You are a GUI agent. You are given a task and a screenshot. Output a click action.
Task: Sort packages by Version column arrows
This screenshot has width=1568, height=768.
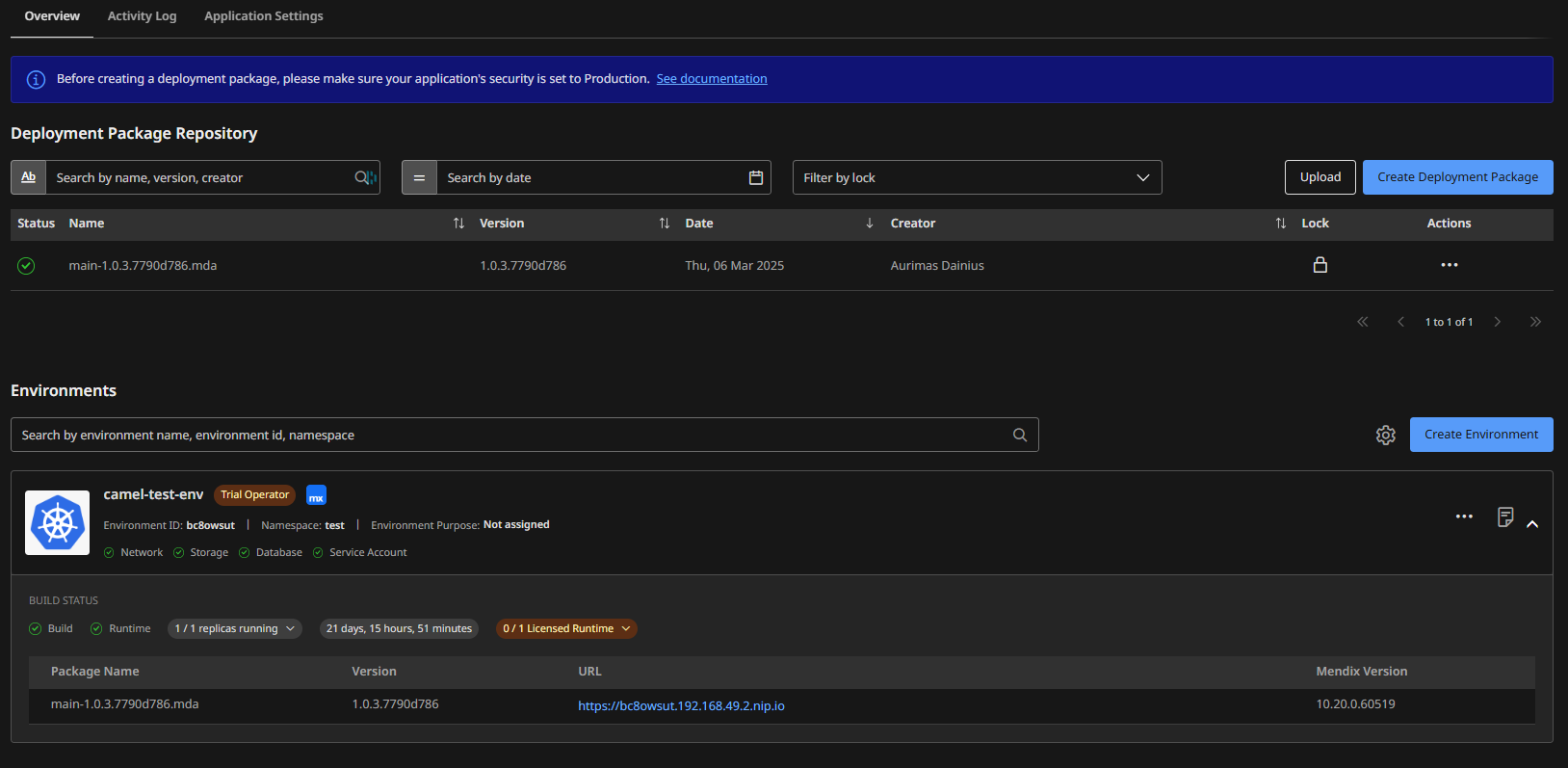[664, 224]
